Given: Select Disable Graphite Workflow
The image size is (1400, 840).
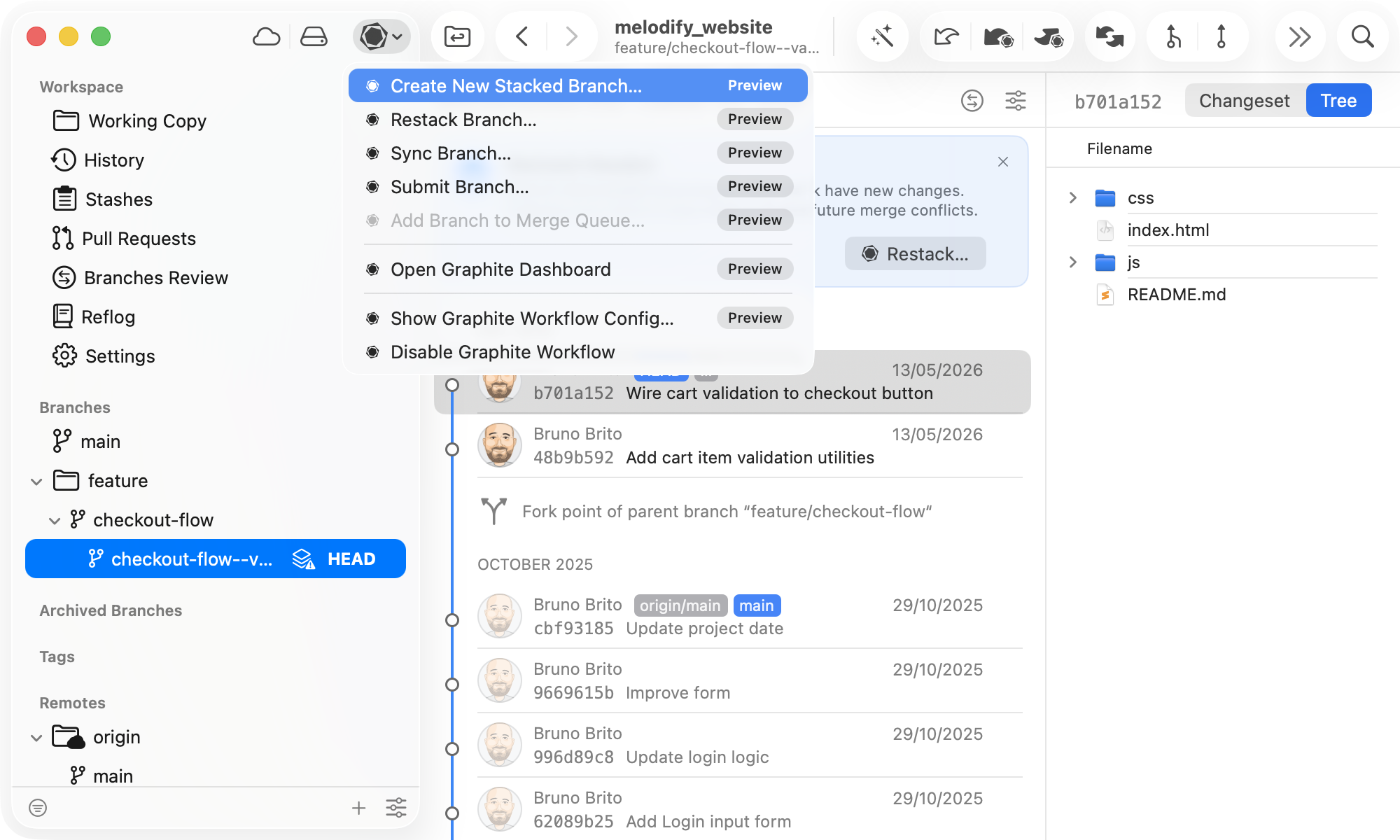Looking at the screenshot, I should 578,351.
